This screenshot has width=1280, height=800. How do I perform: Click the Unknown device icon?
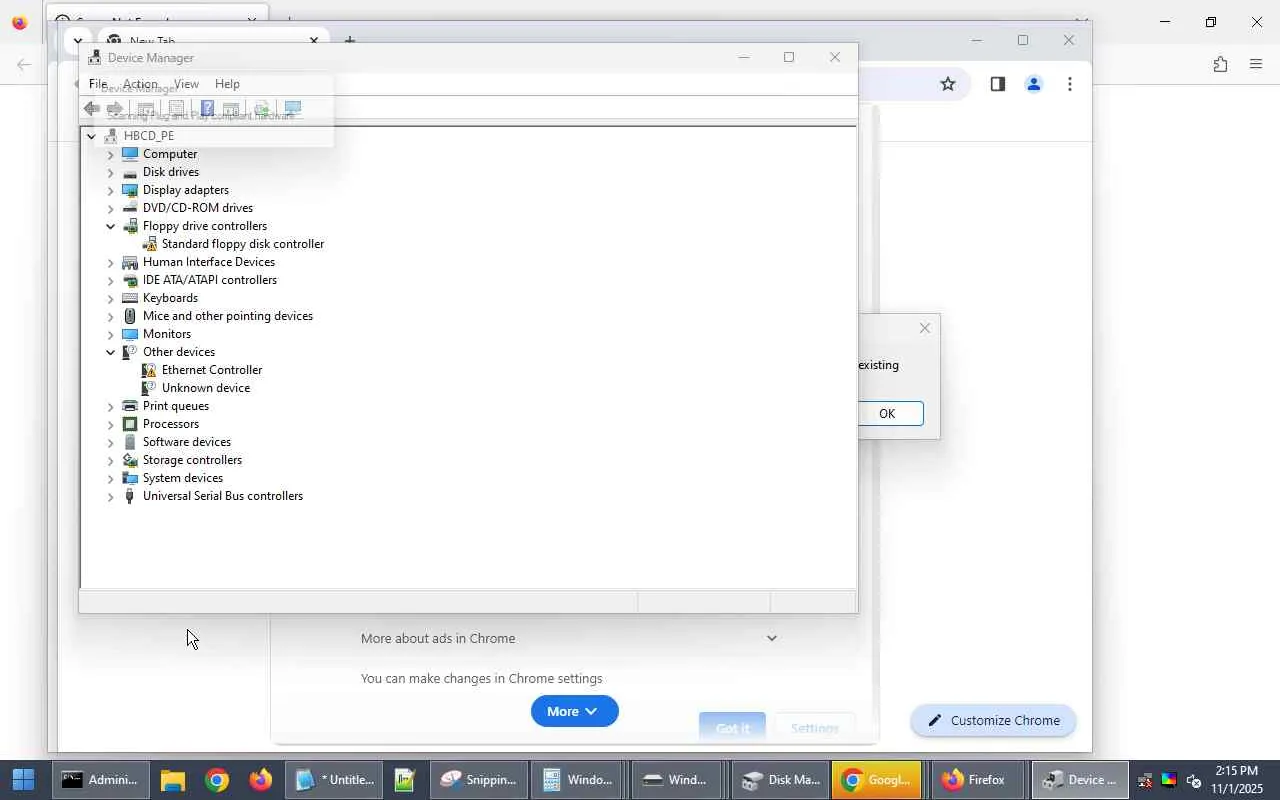coord(149,388)
